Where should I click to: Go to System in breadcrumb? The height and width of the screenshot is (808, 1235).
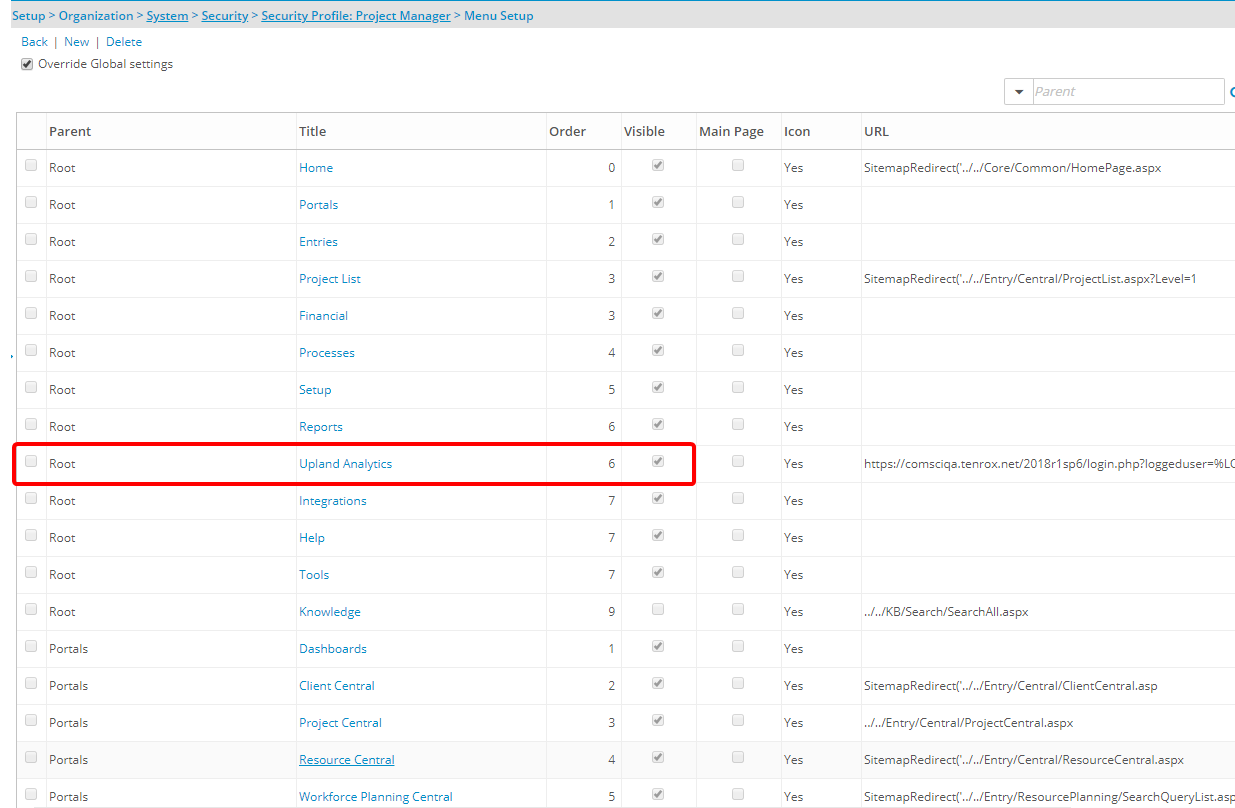coord(167,16)
